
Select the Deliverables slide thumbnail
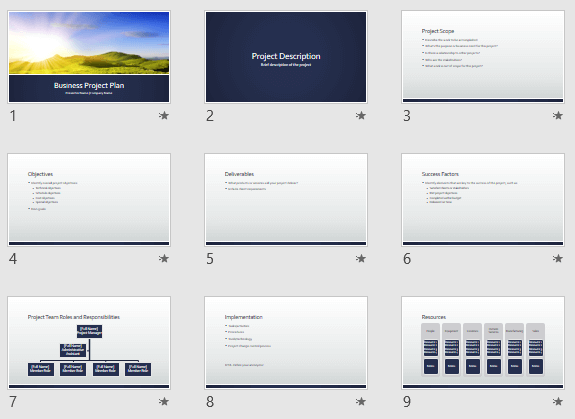pyautogui.click(x=286, y=200)
